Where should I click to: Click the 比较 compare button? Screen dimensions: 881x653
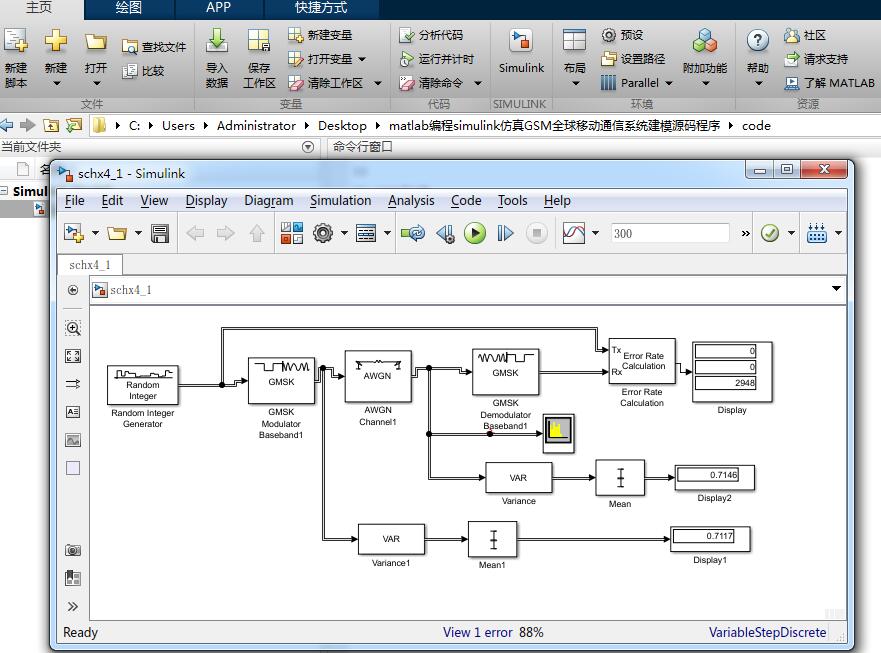pos(143,71)
